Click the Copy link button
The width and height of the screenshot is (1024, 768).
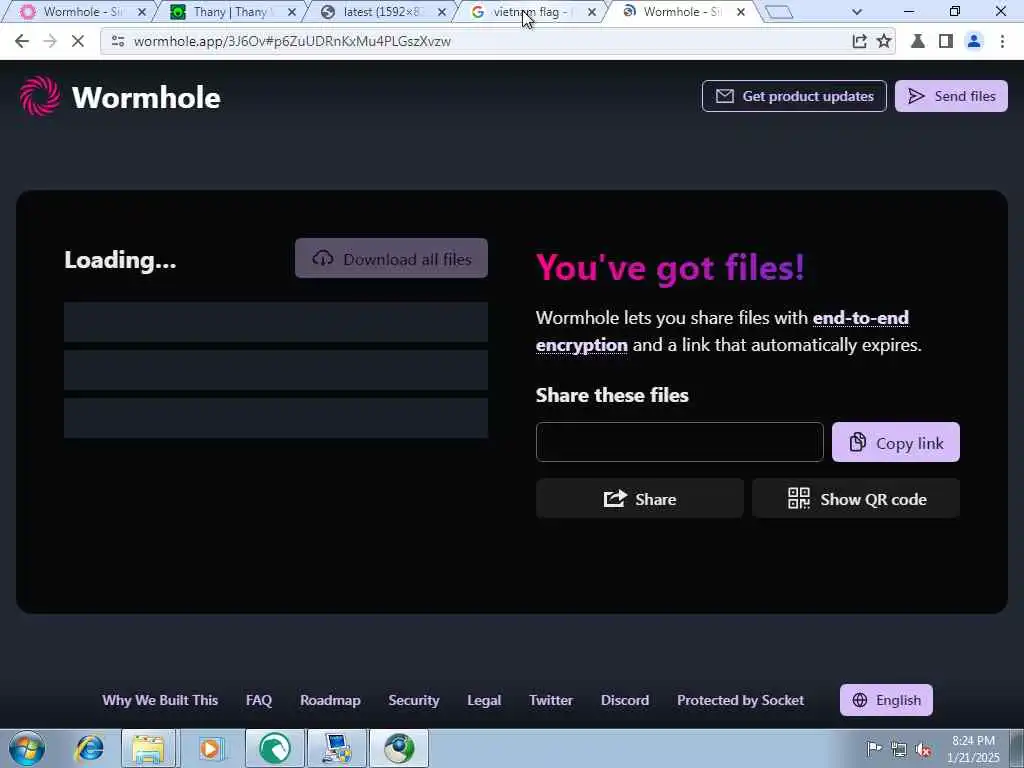coord(895,442)
